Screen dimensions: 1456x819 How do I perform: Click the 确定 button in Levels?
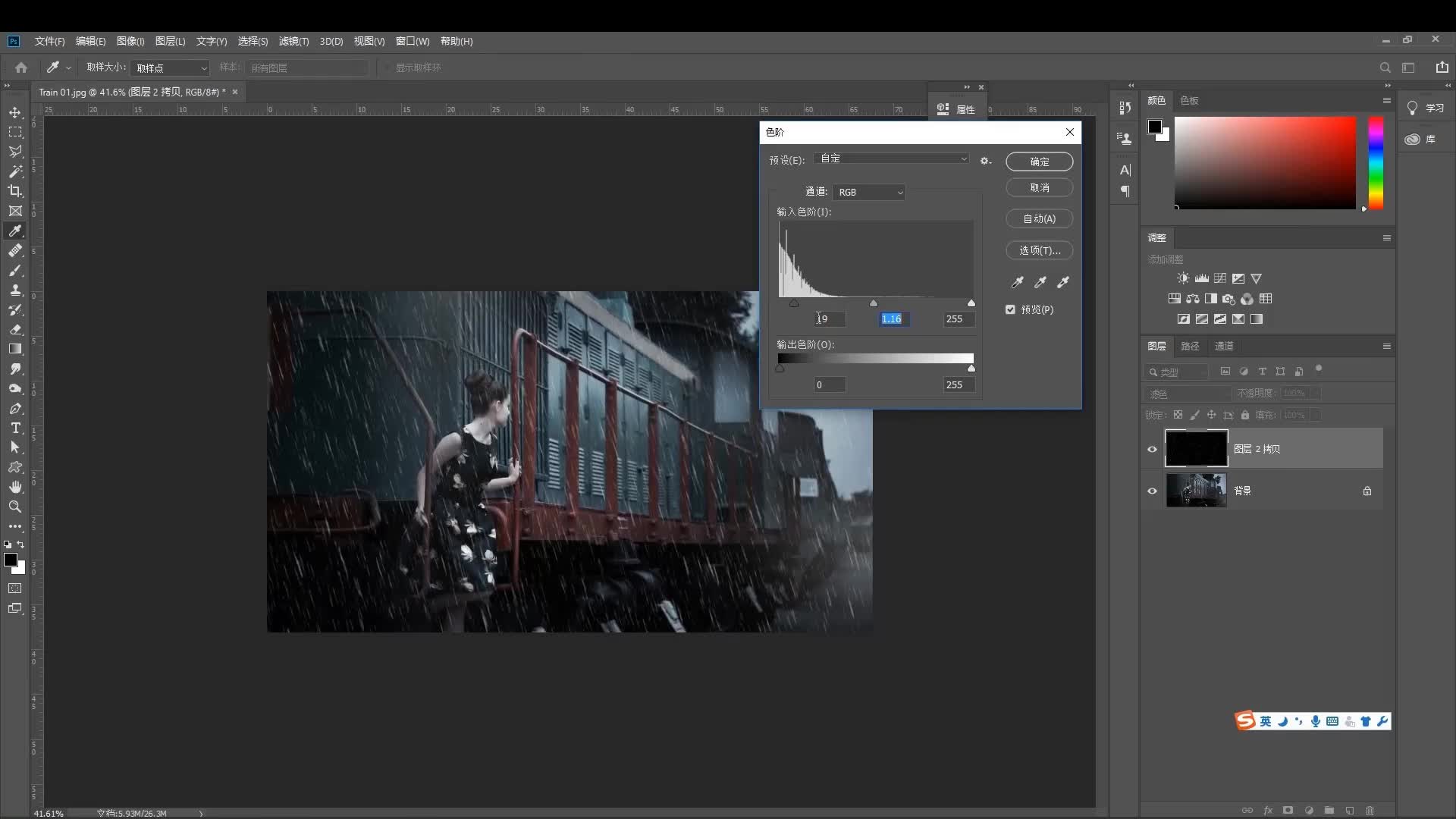coord(1039,162)
